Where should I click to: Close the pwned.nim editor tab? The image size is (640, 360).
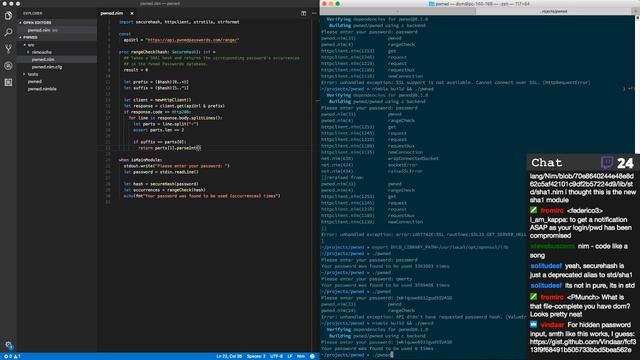point(132,13)
